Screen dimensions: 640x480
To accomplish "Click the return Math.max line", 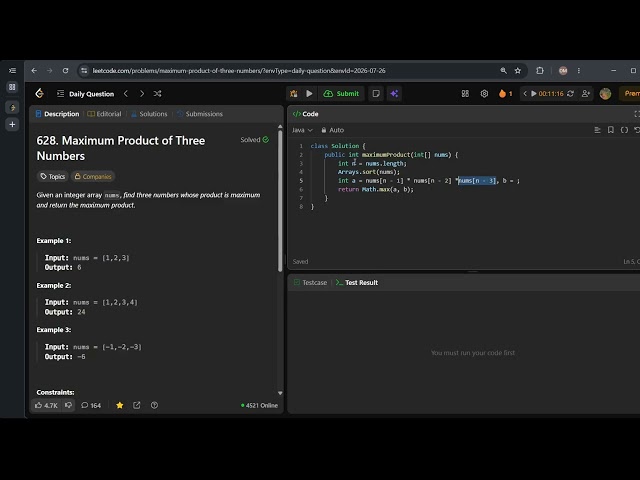I will tap(376, 189).
